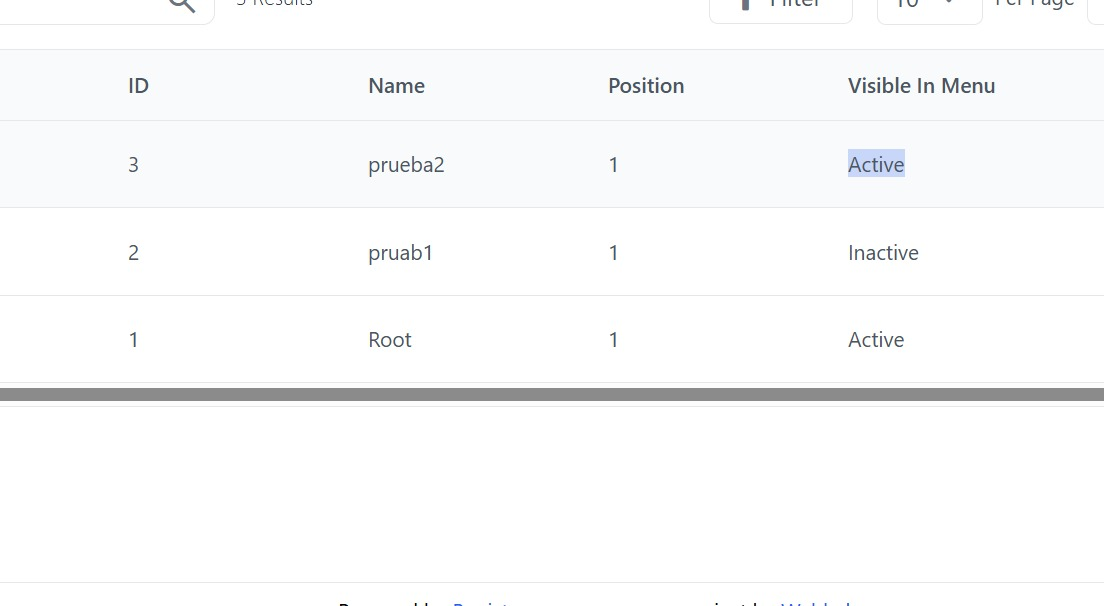The width and height of the screenshot is (1104, 606).
Task: Open the per-page count dropdown
Action: [928, 6]
